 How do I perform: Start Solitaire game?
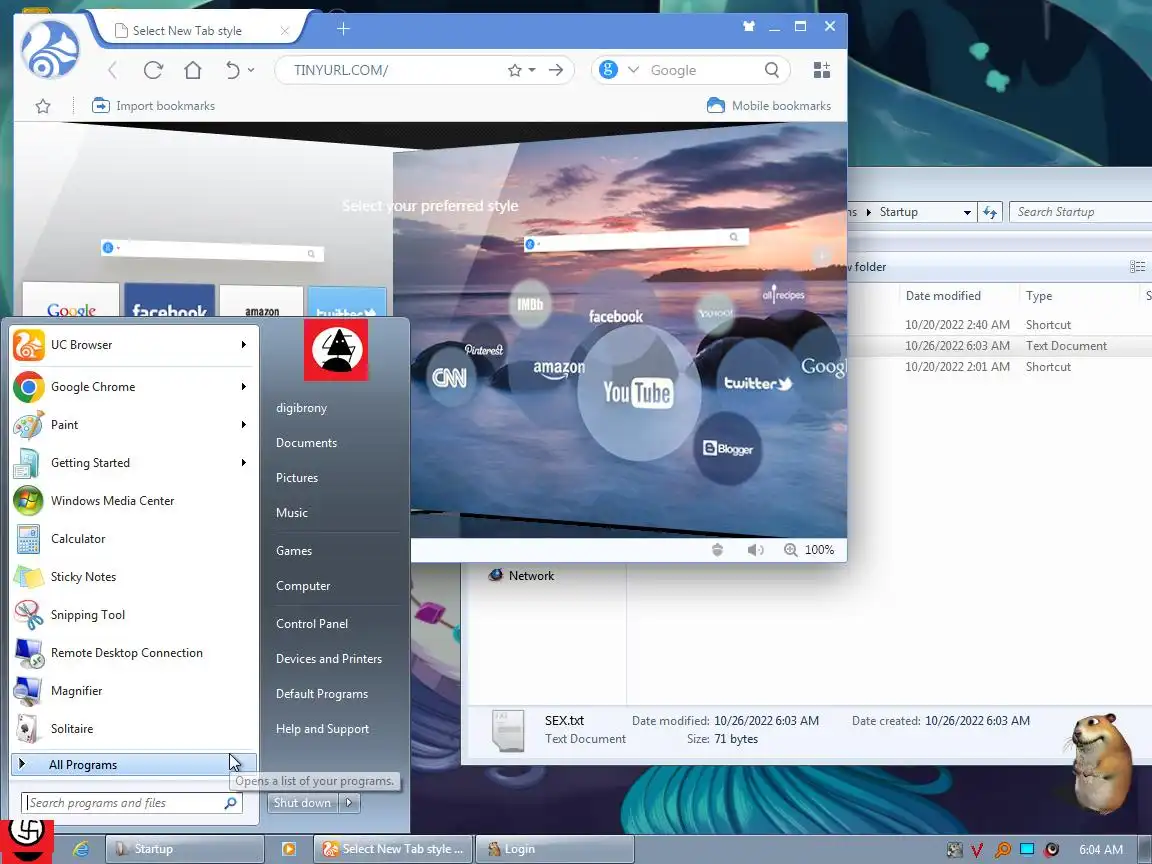tap(134, 729)
